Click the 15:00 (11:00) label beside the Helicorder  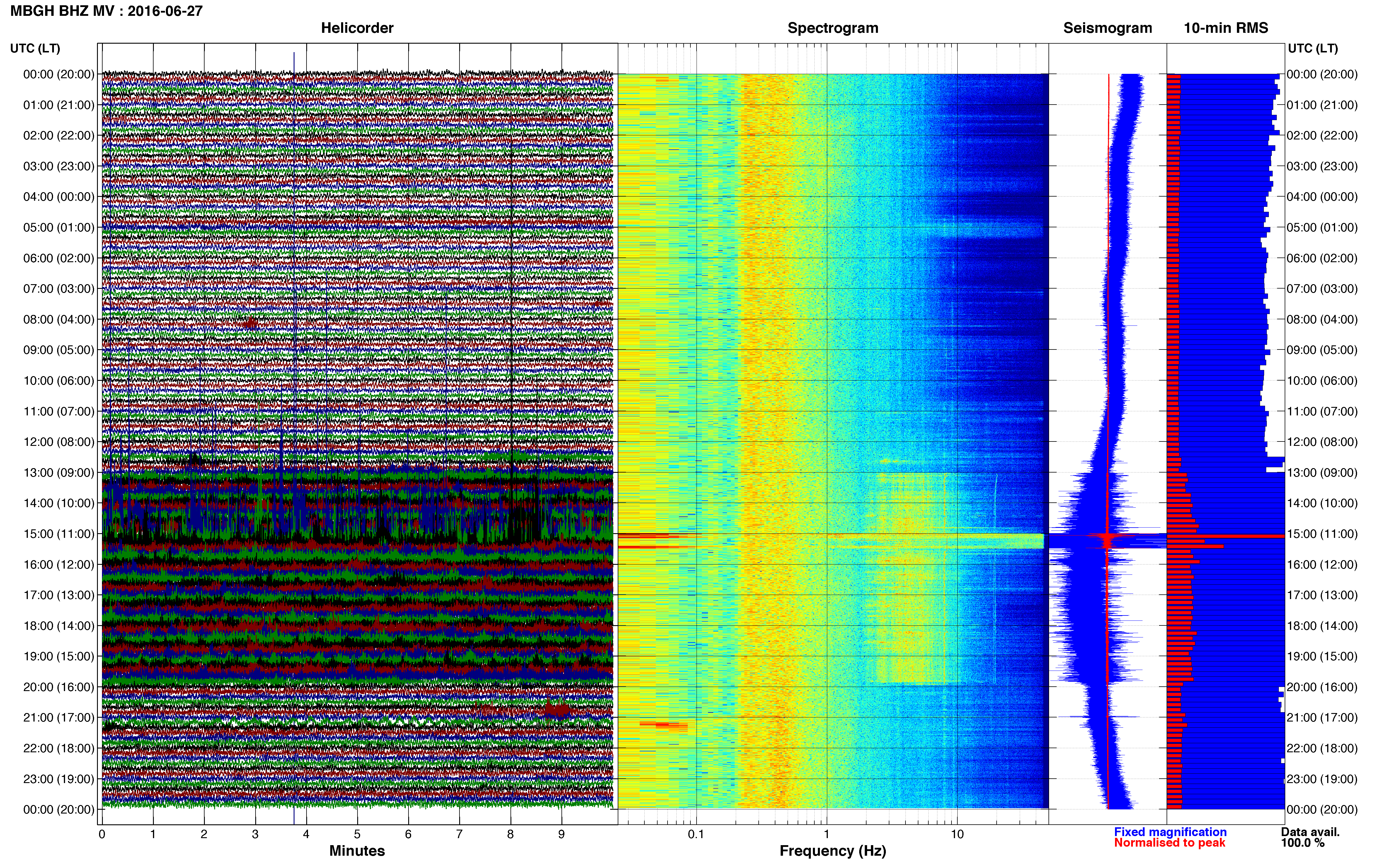[x=59, y=534]
